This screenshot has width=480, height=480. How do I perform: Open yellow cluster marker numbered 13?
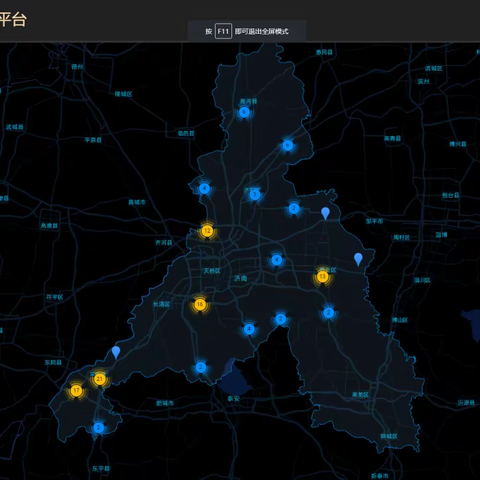(322, 277)
